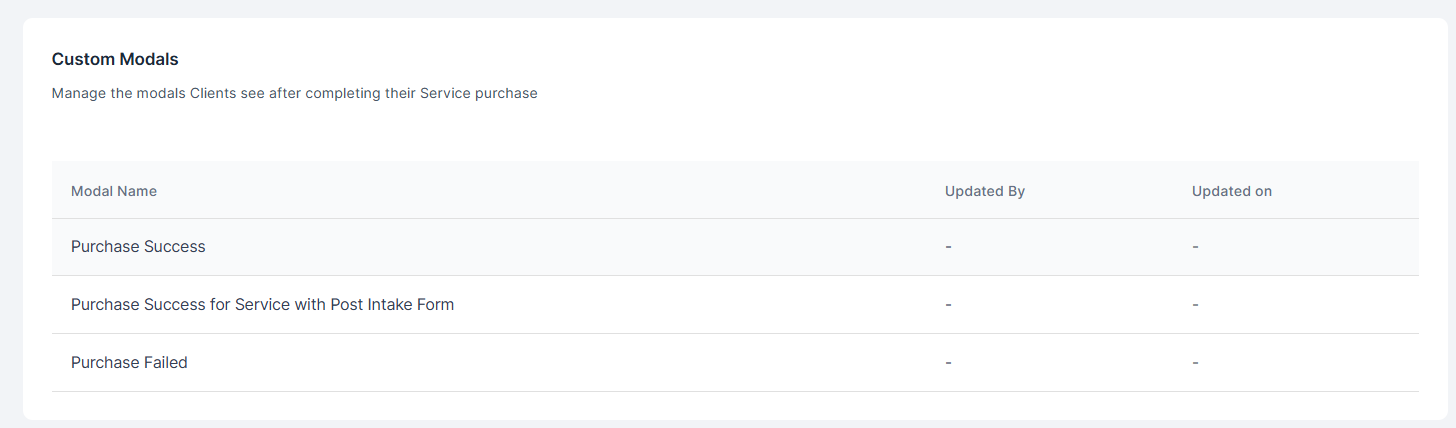The image size is (1456, 428).
Task: Click the Updated By column header
Action: 984,191
